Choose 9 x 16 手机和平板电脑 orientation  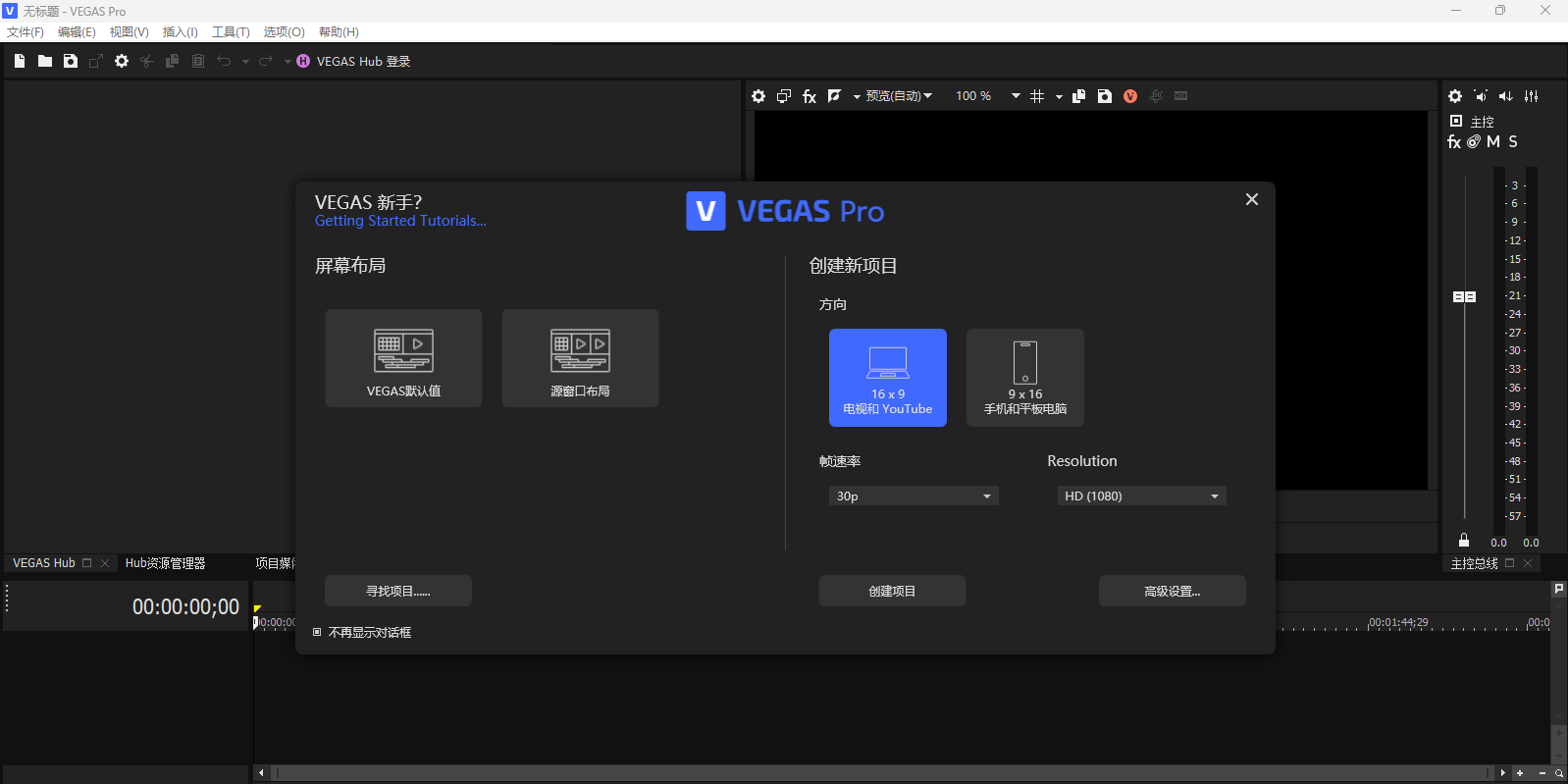(1025, 378)
